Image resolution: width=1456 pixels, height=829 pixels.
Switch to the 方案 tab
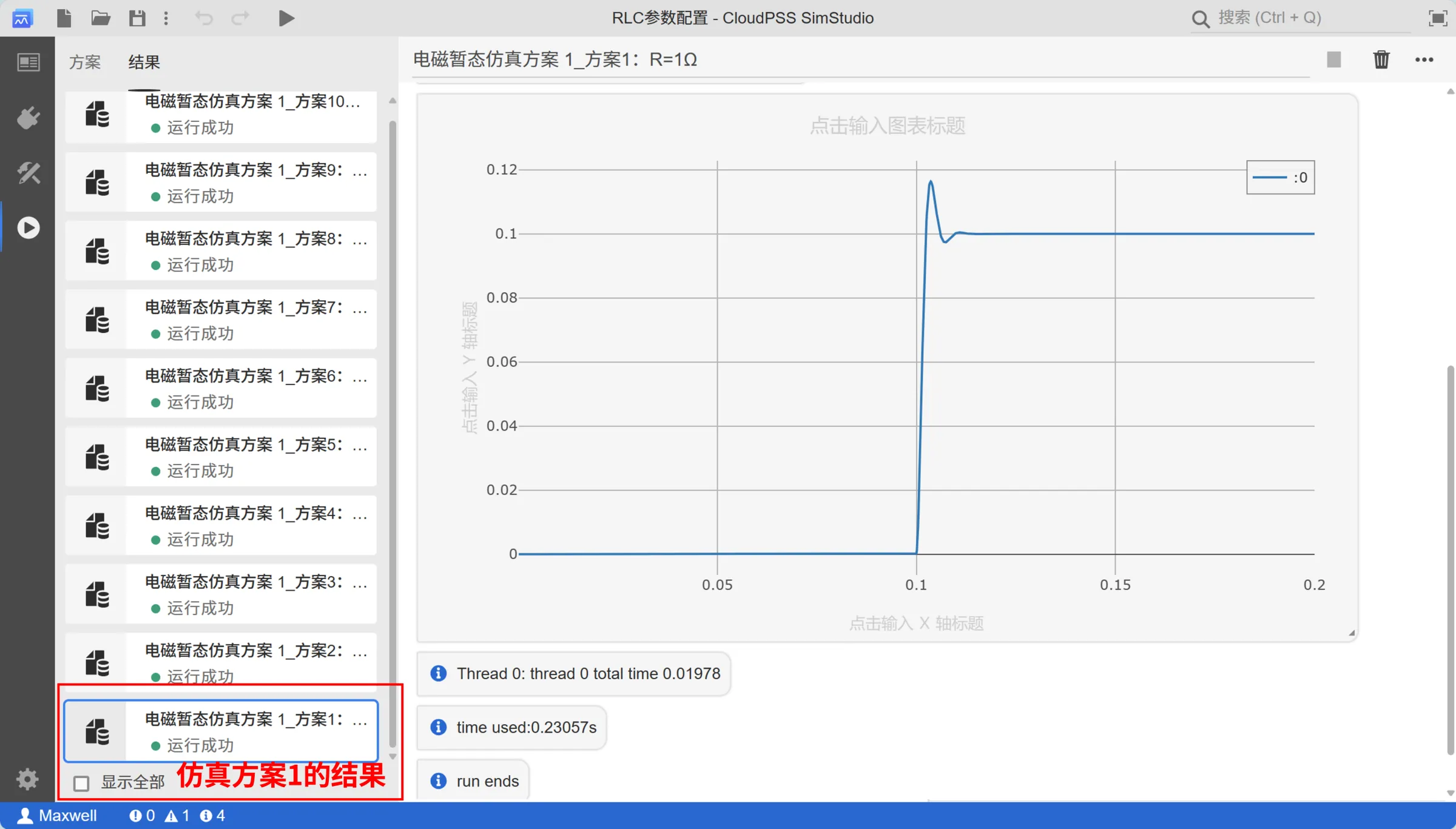point(85,62)
